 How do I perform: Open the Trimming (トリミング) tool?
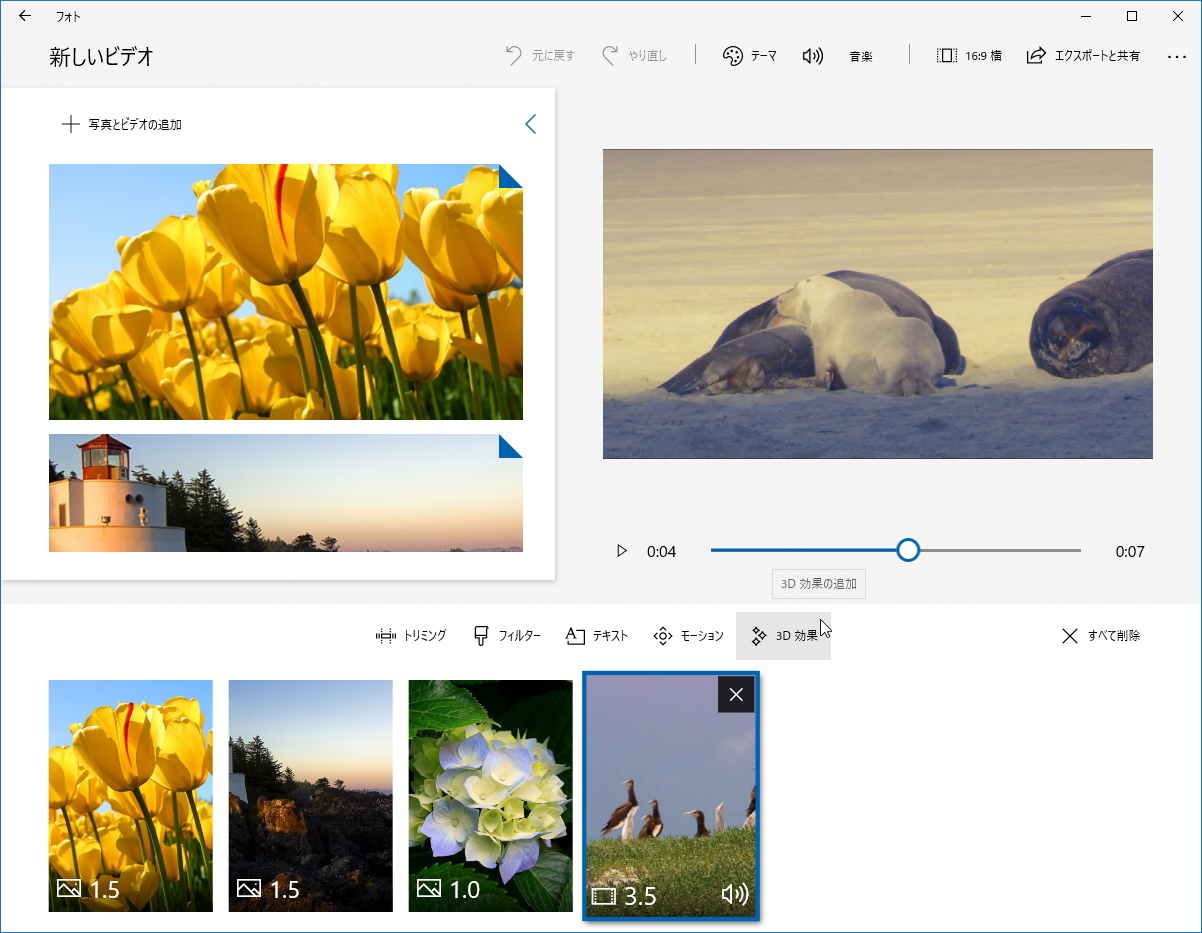pyautogui.click(x=411, y=636)
